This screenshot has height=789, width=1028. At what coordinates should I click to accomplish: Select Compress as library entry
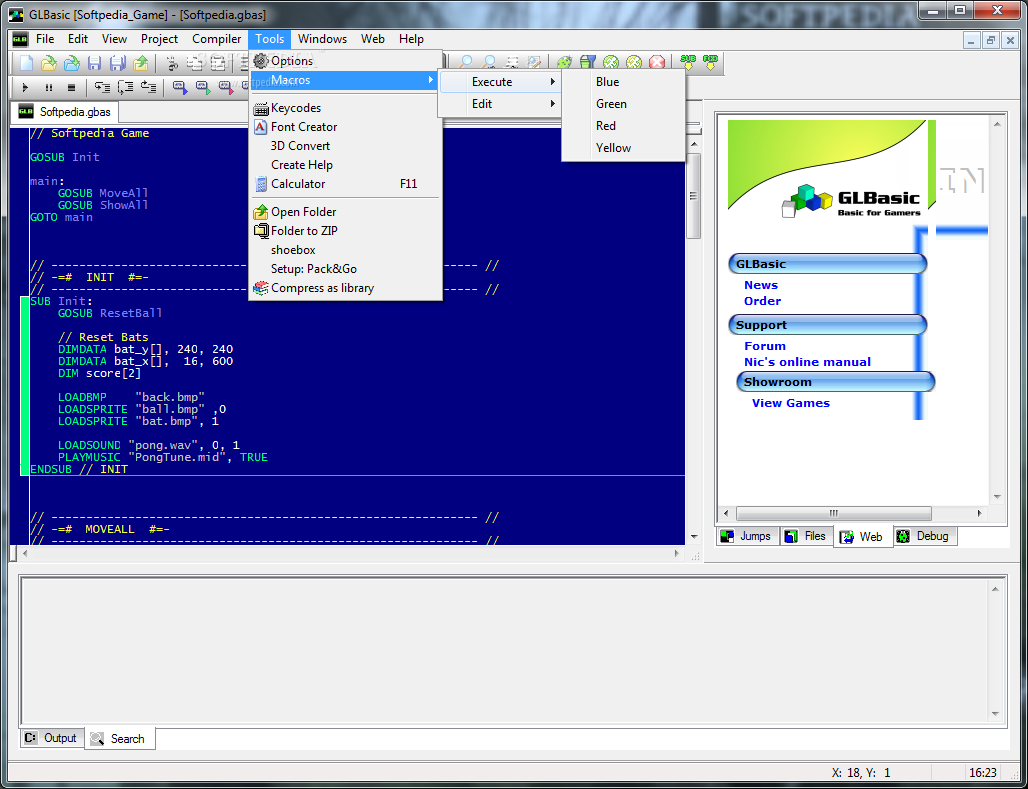(346, 288)
